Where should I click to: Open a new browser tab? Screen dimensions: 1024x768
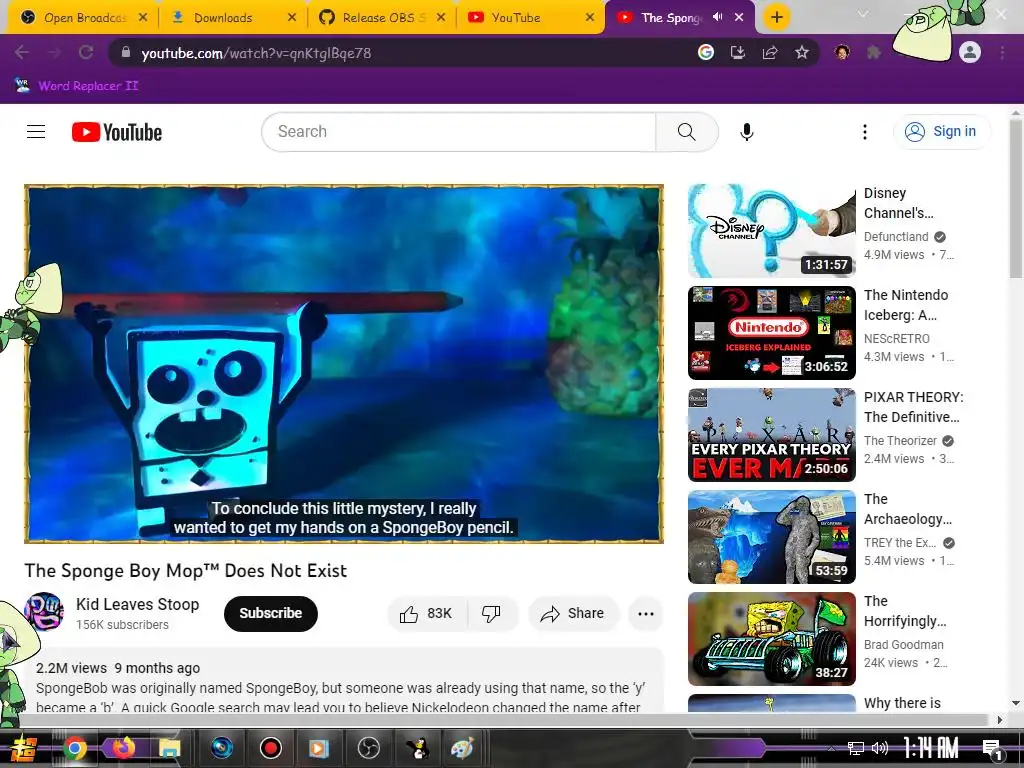776,17
